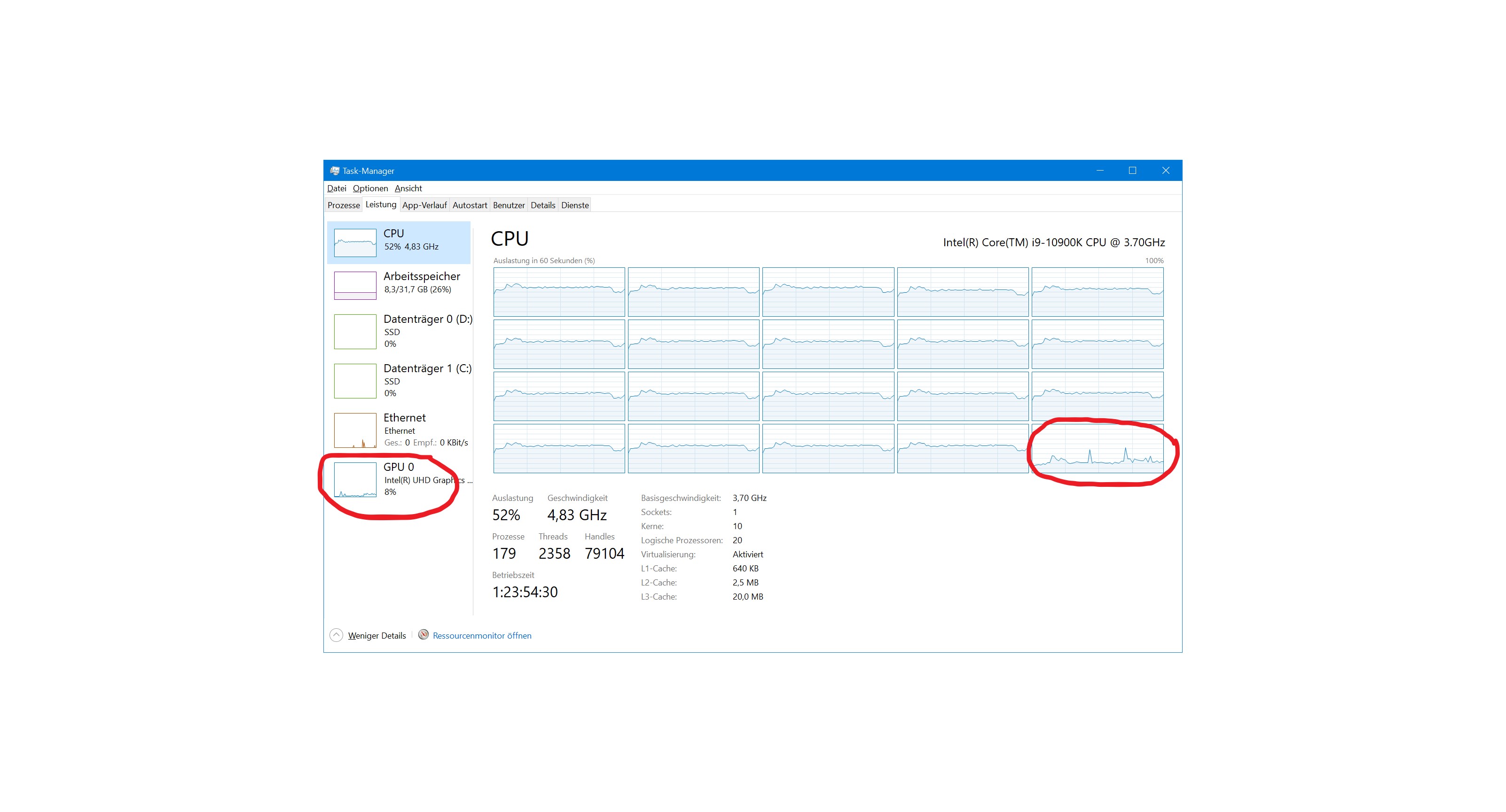Click the Logische Prozessoren value 20
The height and width of the screenshot is (812, 1506).
(737, 540)
